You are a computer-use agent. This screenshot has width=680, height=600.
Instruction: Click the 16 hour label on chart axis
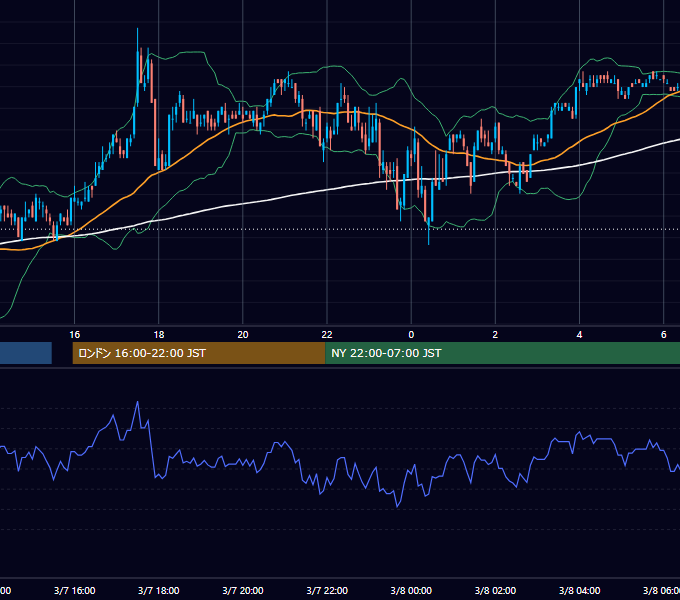coord(75,334)
